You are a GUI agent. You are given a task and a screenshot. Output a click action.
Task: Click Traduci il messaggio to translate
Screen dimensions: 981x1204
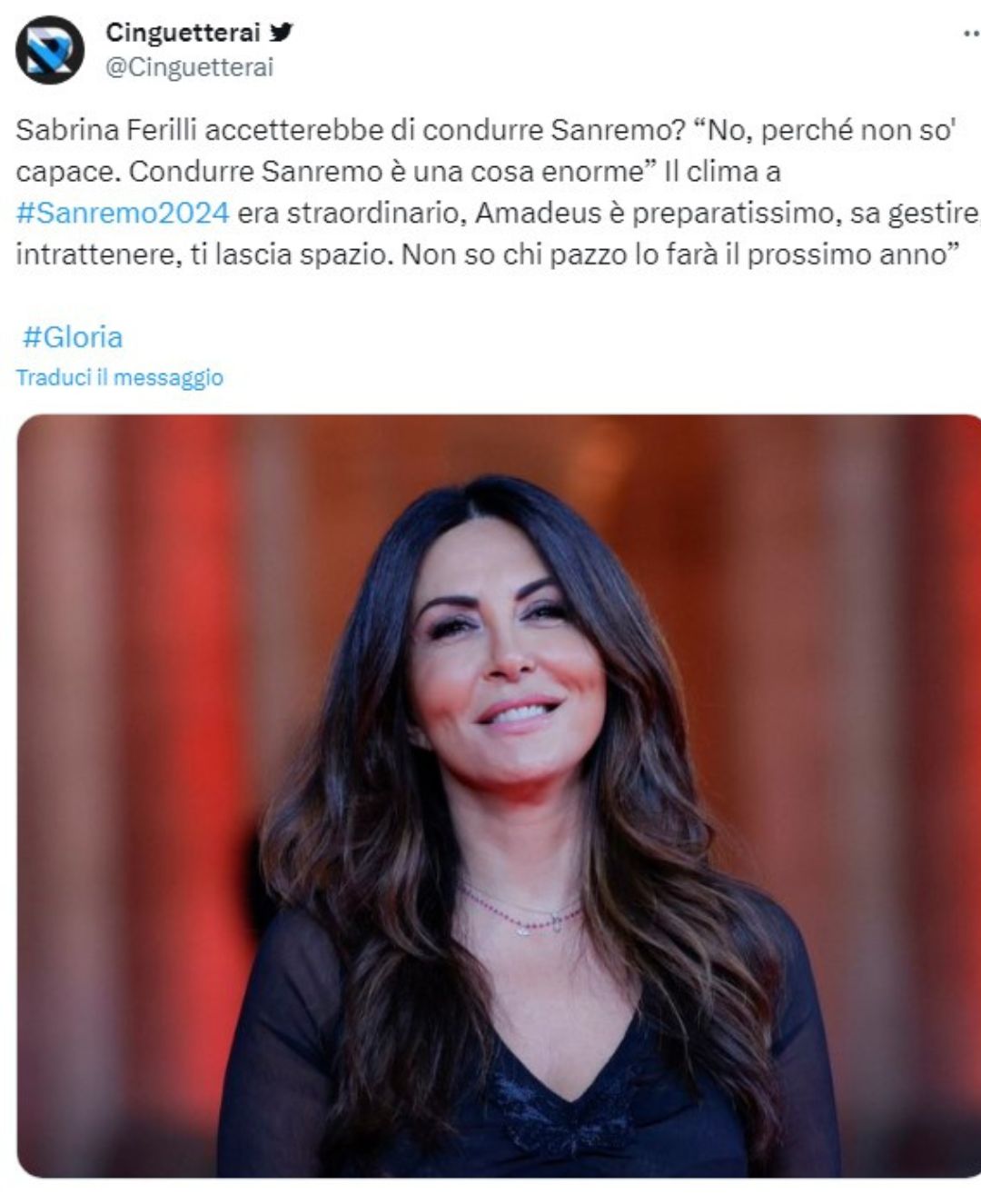(119, 377)
